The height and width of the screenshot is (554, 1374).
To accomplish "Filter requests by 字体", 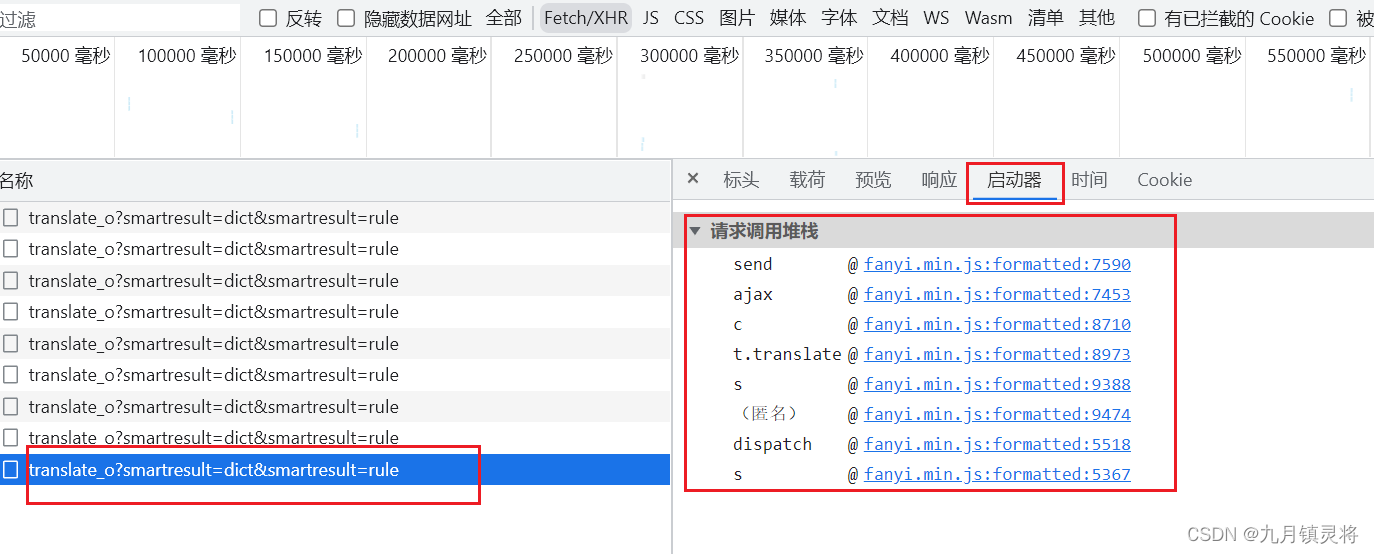I will [x=839, y=18].
